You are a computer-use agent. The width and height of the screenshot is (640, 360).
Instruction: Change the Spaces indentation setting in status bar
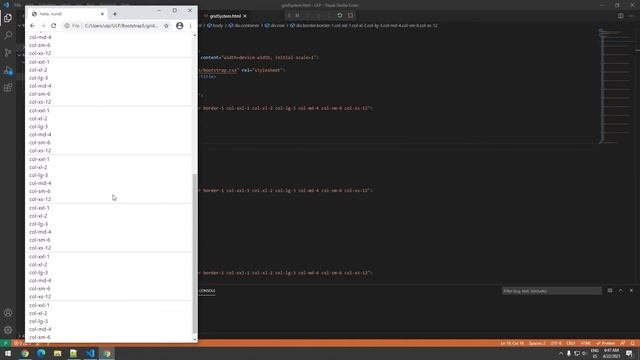point(537,343)
